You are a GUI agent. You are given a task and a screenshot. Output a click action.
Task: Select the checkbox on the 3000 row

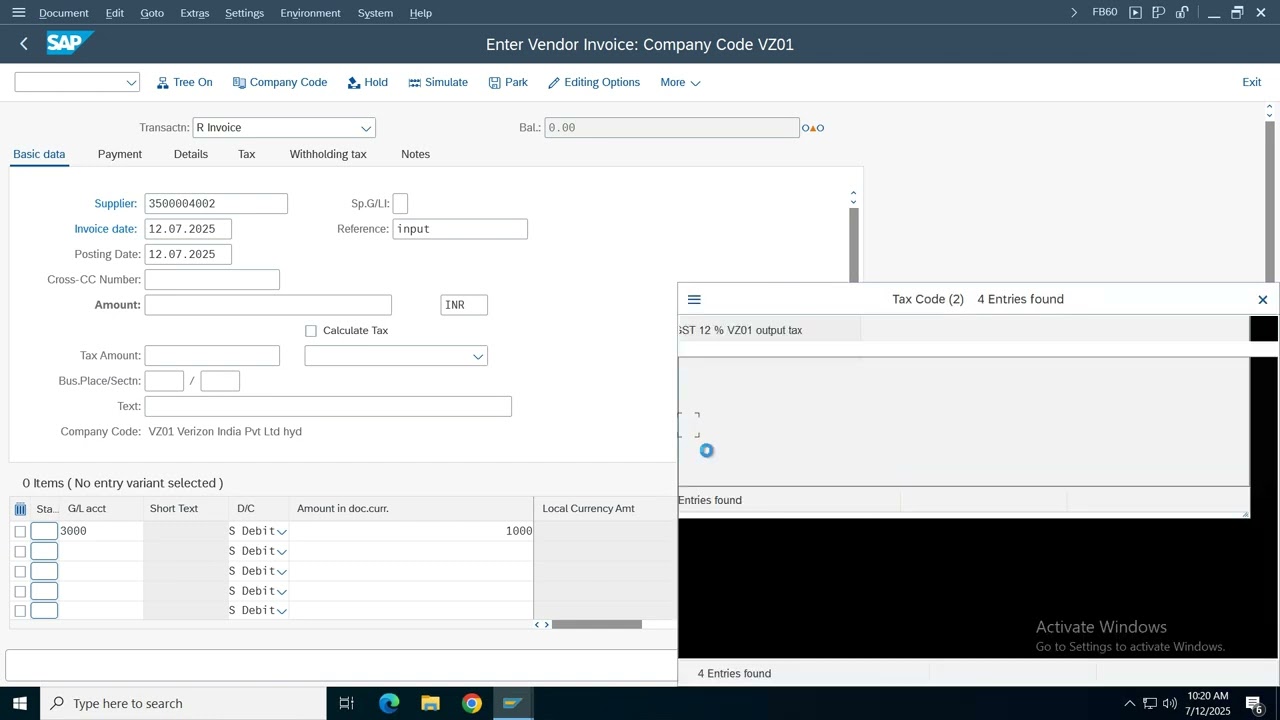[x=20, y=531]
